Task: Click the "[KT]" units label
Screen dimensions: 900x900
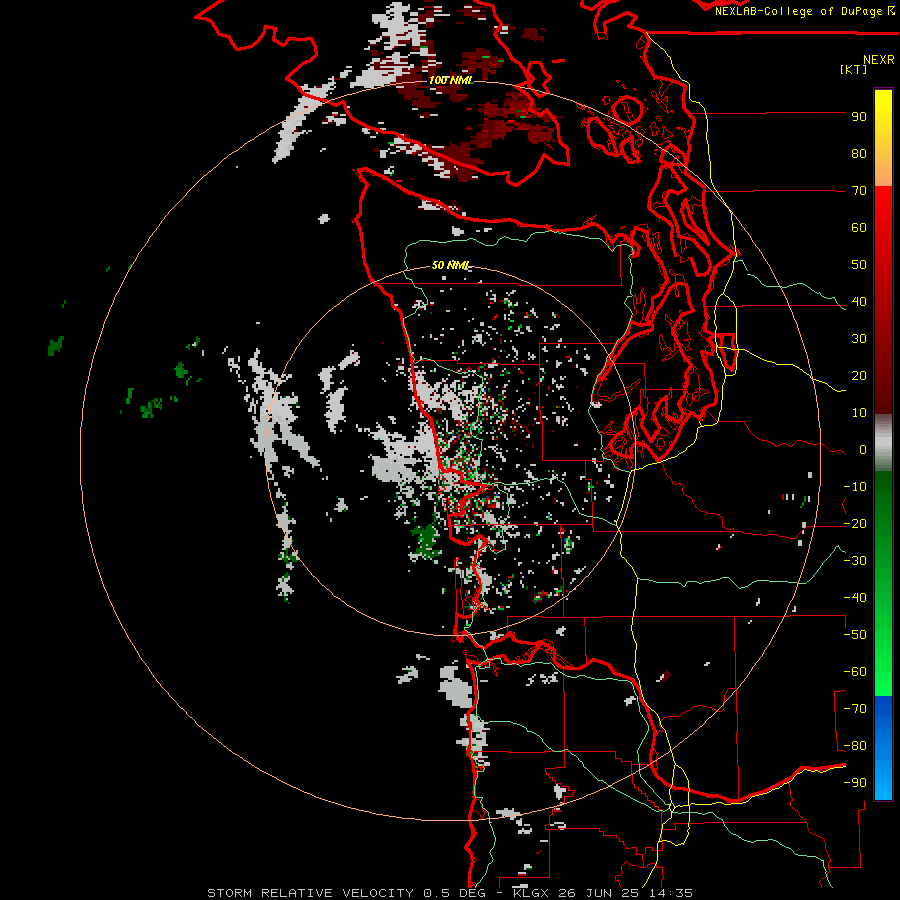Action: (853, 69)
